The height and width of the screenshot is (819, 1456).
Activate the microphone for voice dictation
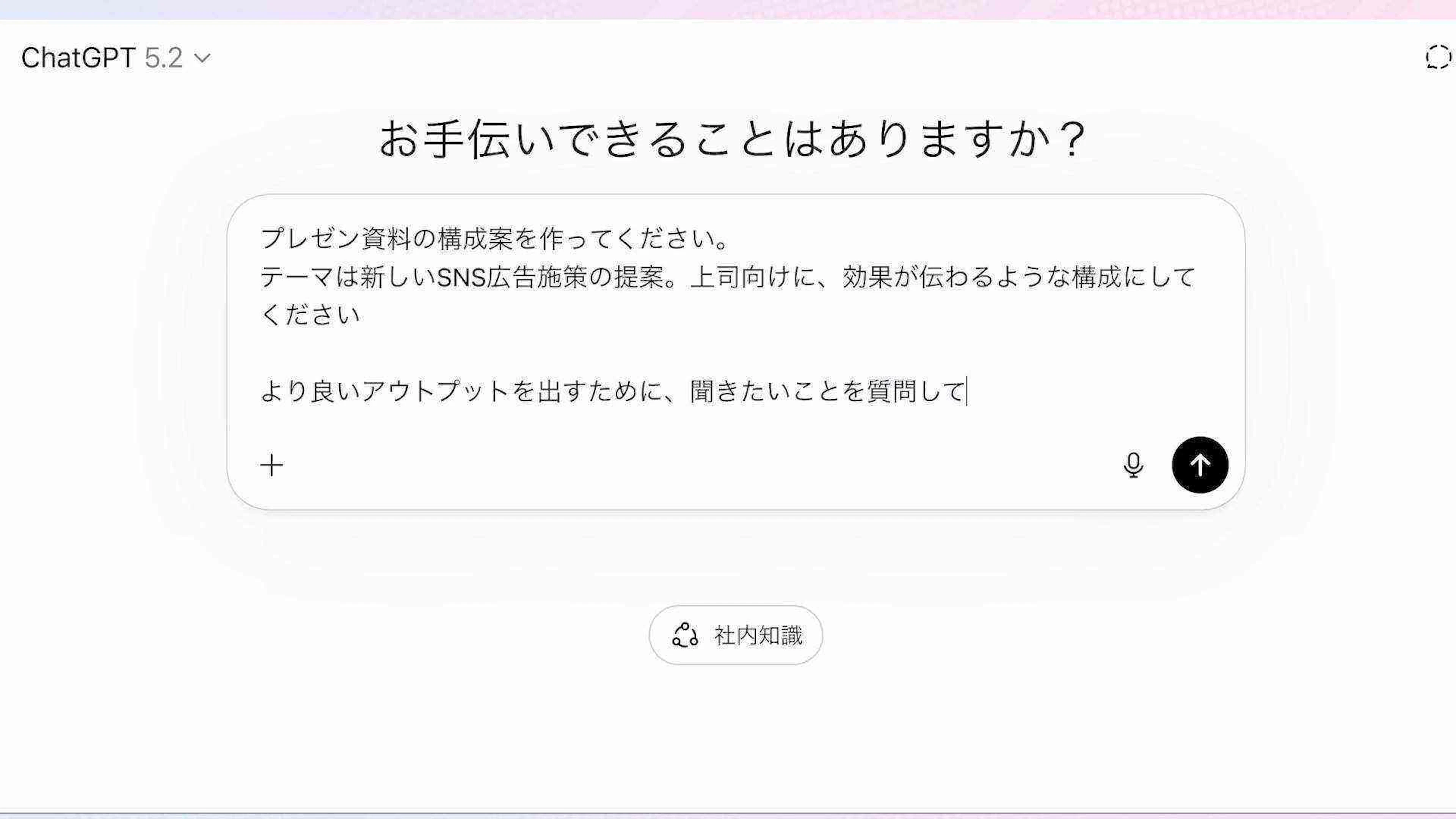1133,465
